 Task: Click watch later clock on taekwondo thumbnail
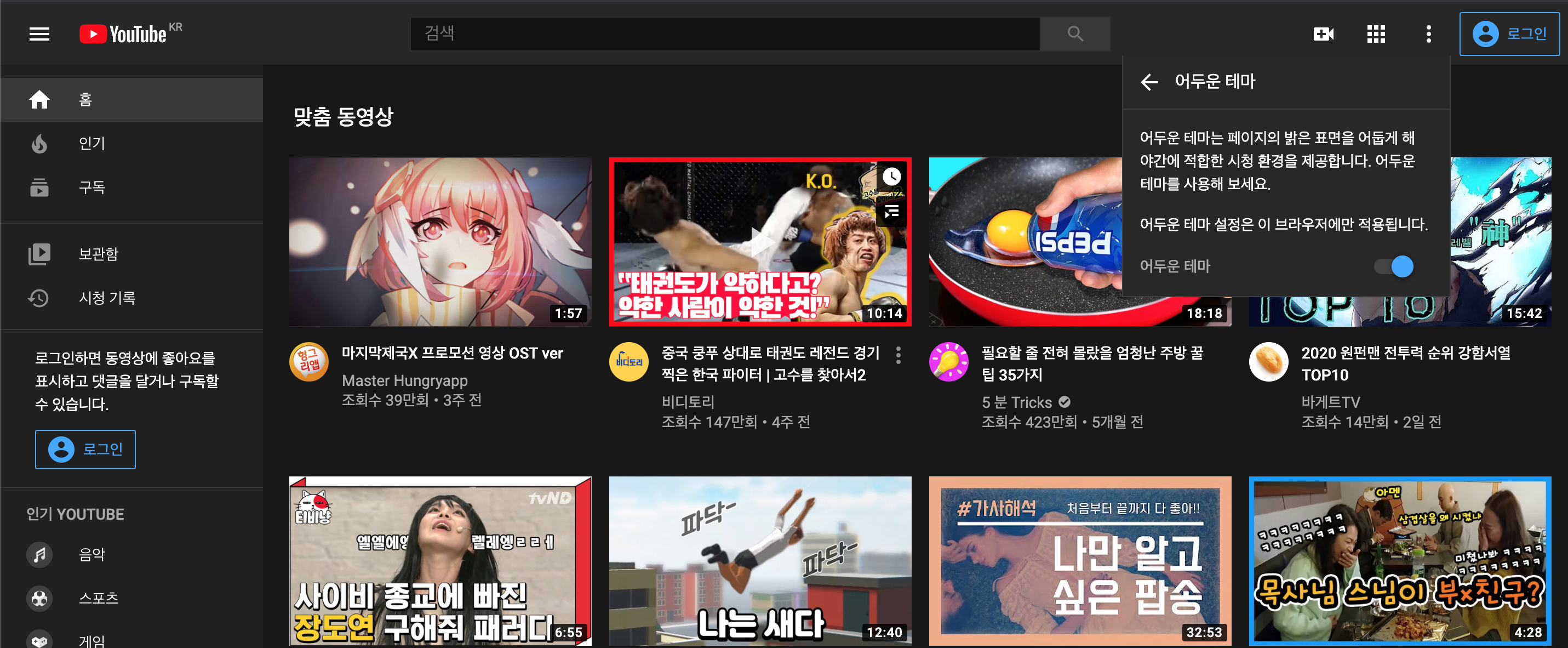(x=892, y=177)
